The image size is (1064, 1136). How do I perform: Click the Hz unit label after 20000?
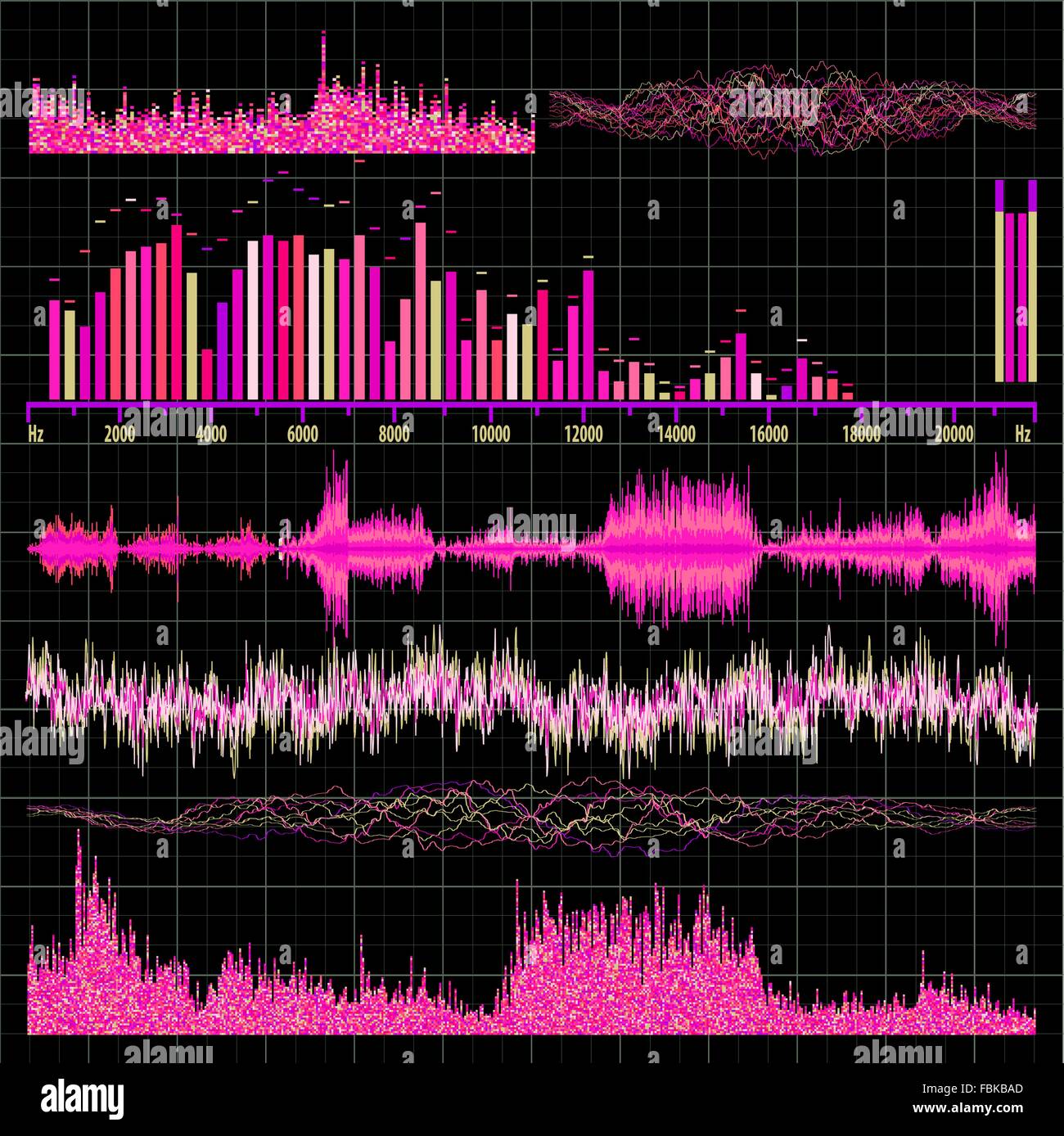[1022, 433]
